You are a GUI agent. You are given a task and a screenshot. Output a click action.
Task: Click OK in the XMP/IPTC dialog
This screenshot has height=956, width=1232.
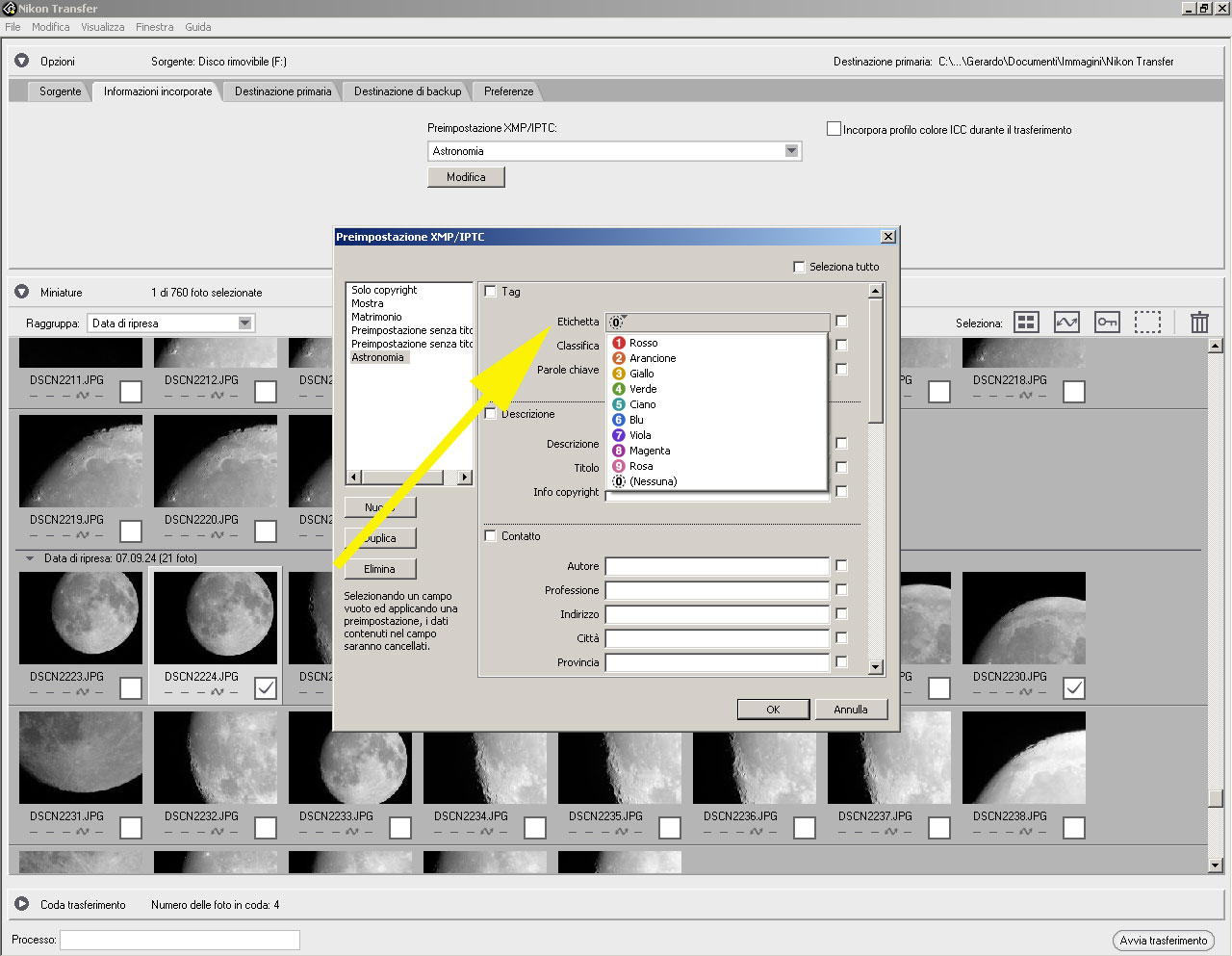click(x=773, y=710)
